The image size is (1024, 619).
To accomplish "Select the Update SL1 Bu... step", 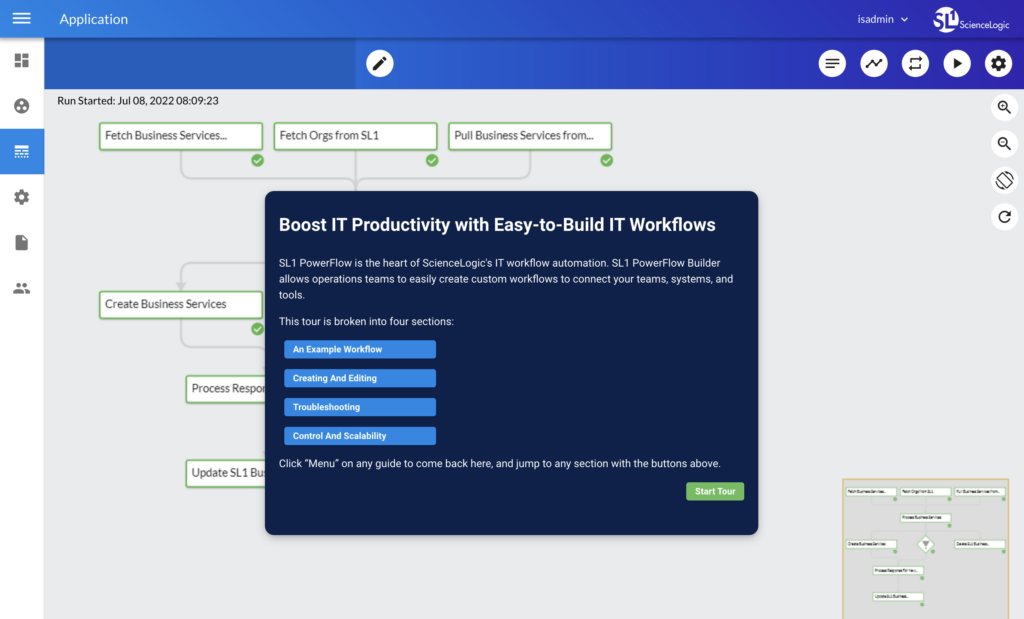I will coord(226,473).
